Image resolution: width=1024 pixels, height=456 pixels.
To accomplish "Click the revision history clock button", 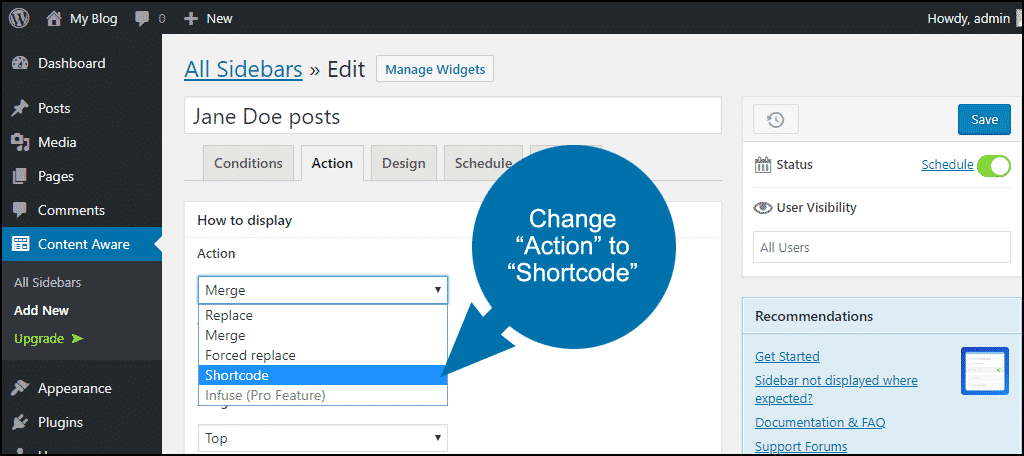I will [776, 120].
